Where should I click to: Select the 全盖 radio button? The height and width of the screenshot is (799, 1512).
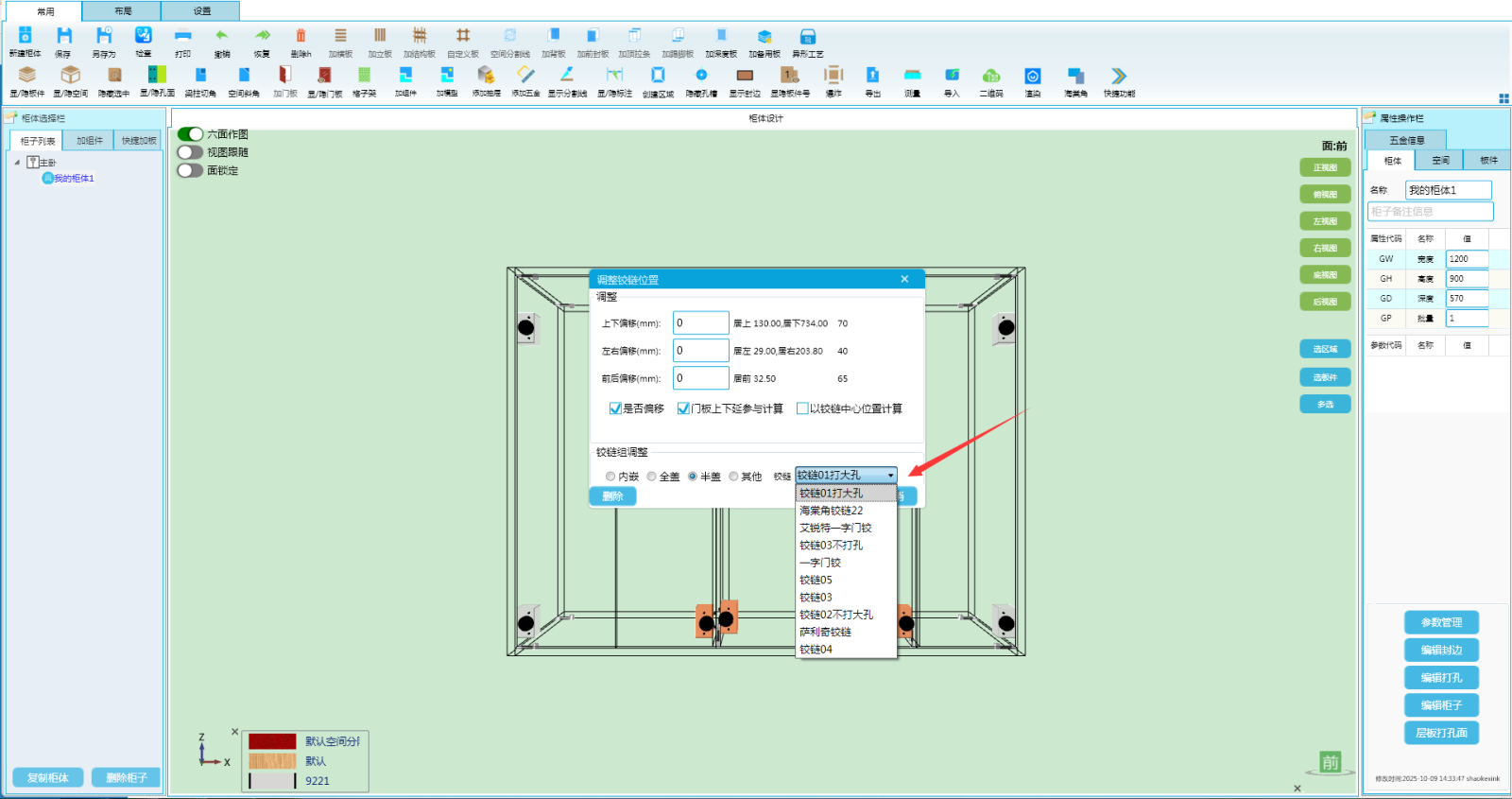tap(652, 477)
